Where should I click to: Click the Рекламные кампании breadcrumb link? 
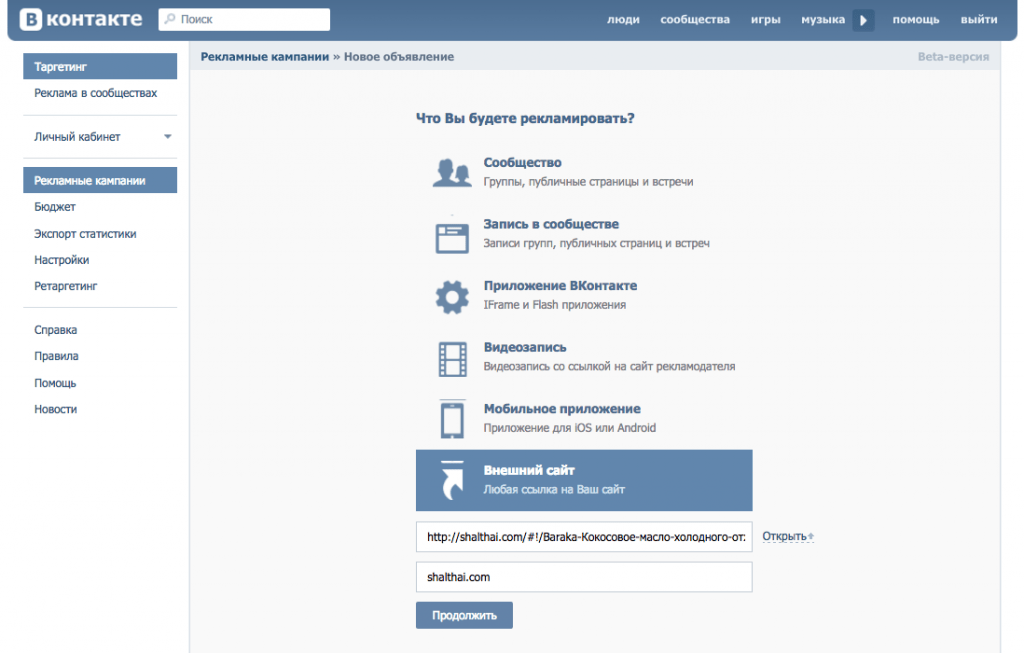(264, 57)
